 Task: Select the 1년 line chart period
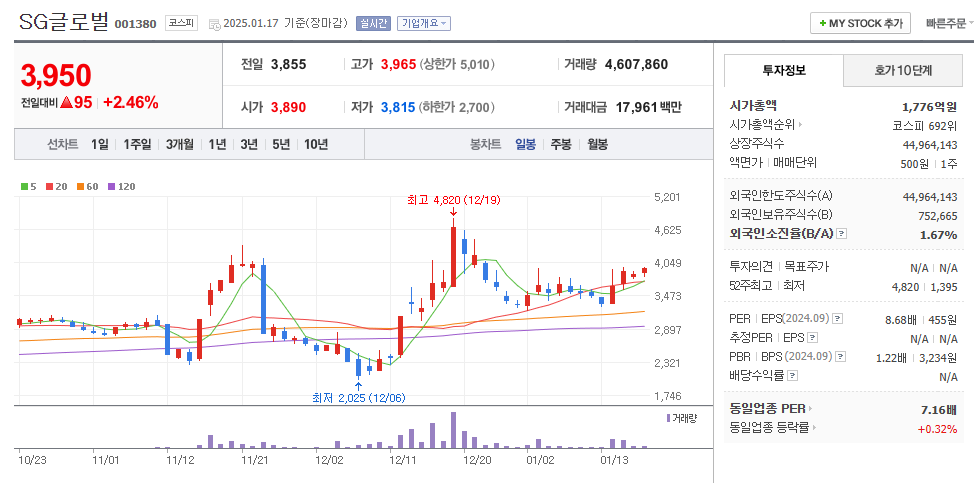[217, 144]
